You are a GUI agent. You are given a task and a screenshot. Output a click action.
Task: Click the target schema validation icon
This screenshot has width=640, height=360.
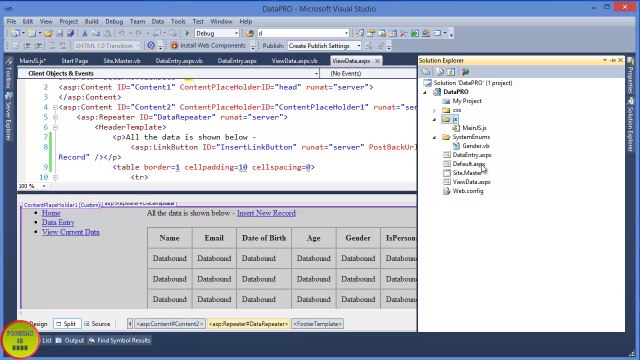tap(151, 46)
